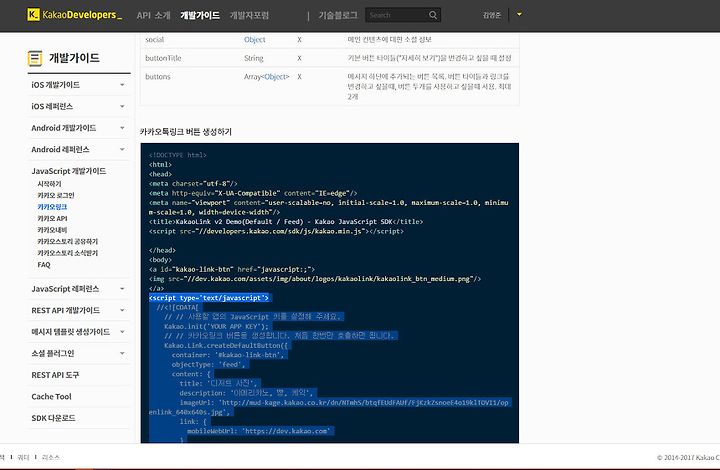Open the user account dropdown arrow

point(519,14)
